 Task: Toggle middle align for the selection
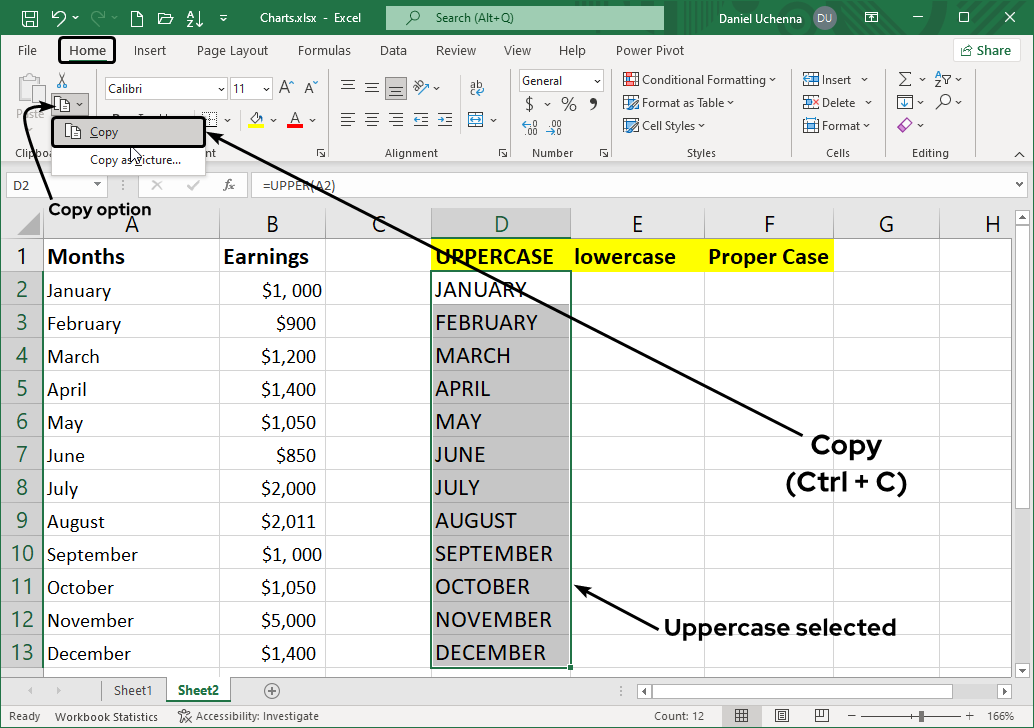click(371, 88)
